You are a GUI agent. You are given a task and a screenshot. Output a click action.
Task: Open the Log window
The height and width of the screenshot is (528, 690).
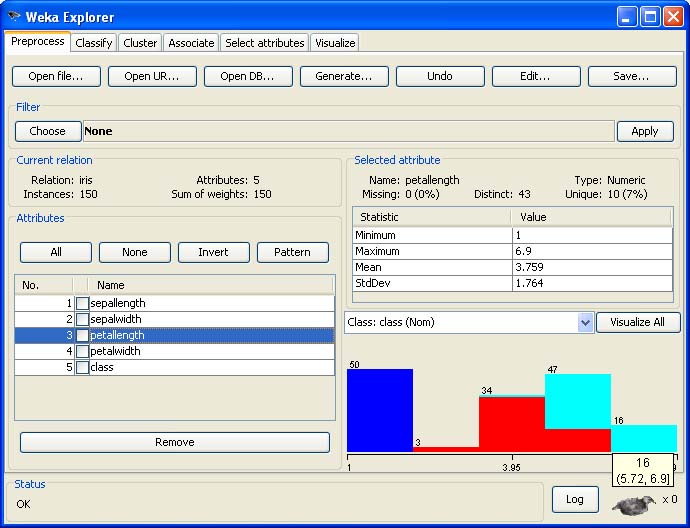pos(575,499)
